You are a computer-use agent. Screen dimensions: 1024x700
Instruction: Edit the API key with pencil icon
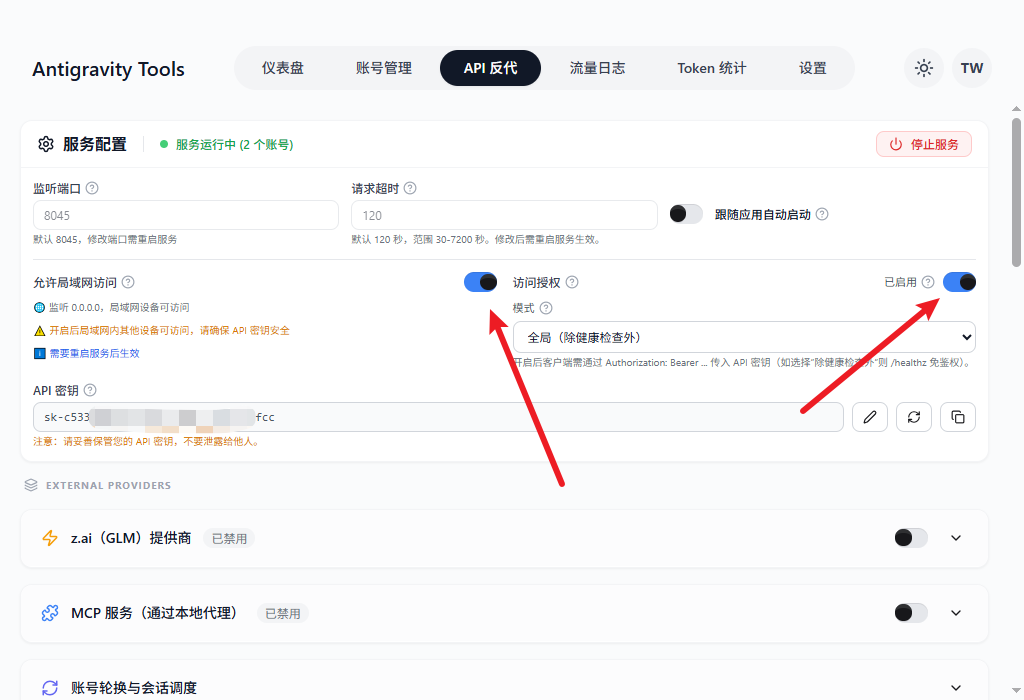[870, 417]
